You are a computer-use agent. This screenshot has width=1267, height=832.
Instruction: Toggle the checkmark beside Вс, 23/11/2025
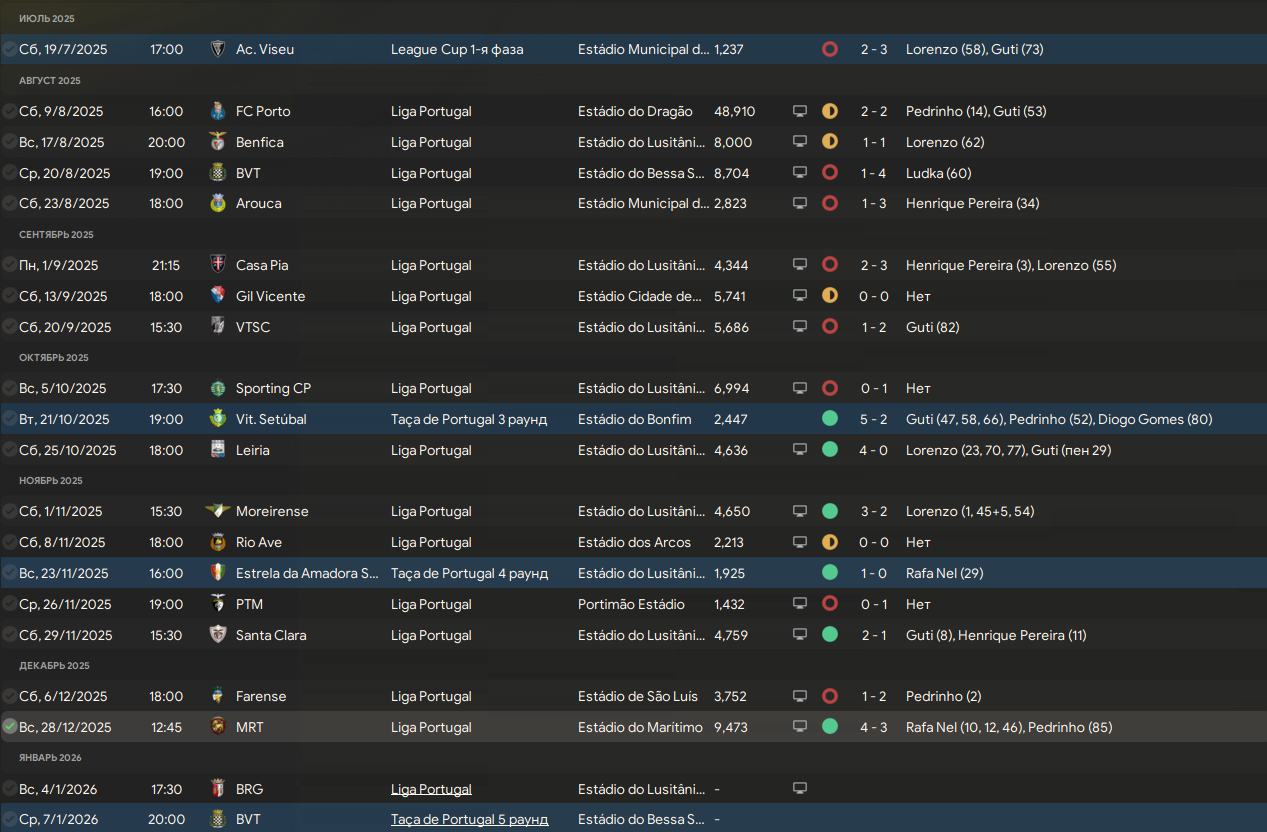pyautogui.click(x=10, y=573)
